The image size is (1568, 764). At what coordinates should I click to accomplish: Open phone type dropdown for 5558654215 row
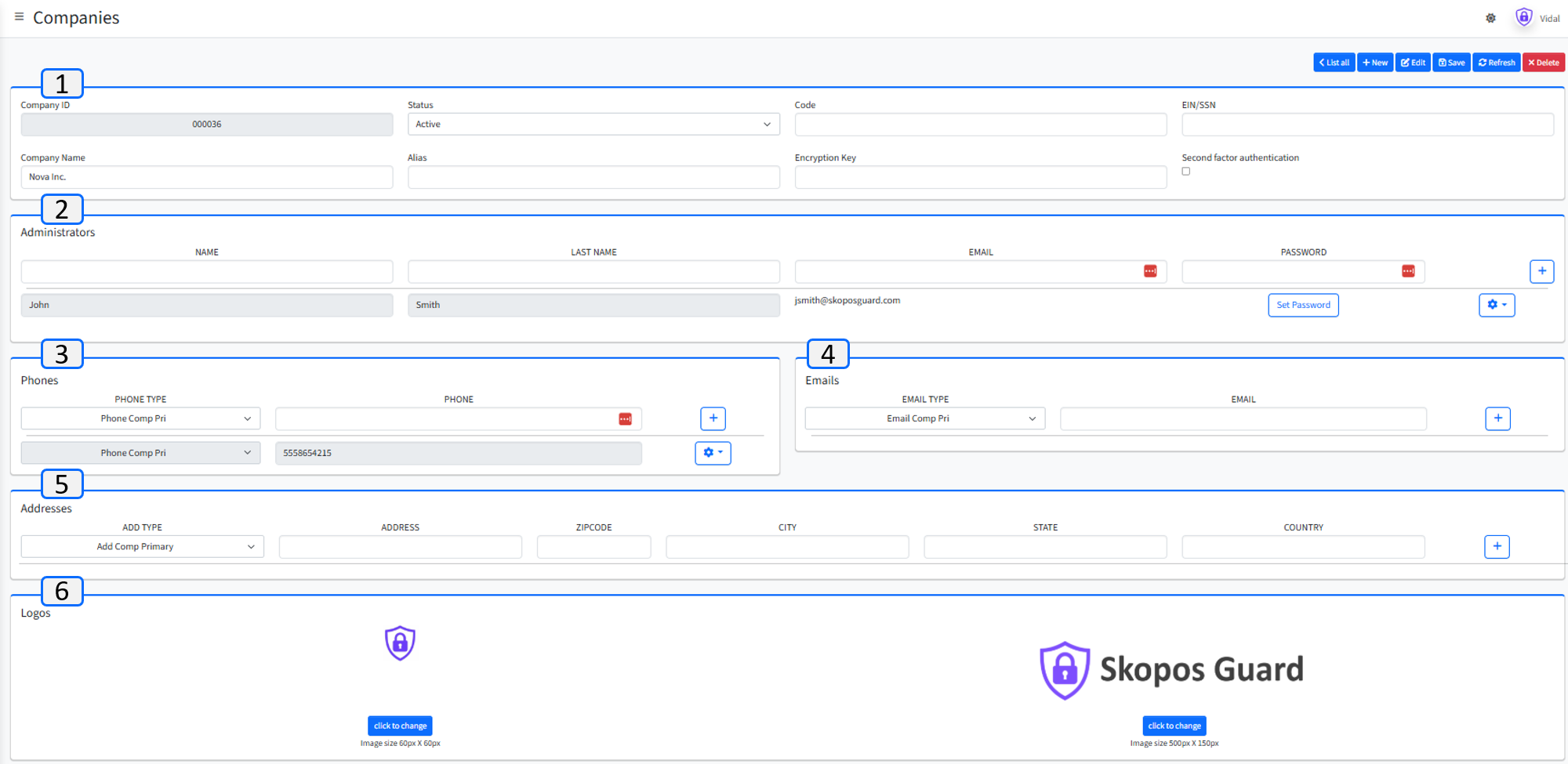click(x=141, y=454)
